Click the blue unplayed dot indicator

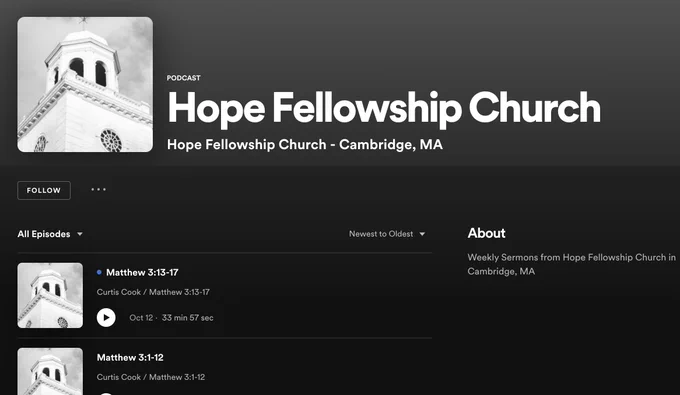coord(99,272)
